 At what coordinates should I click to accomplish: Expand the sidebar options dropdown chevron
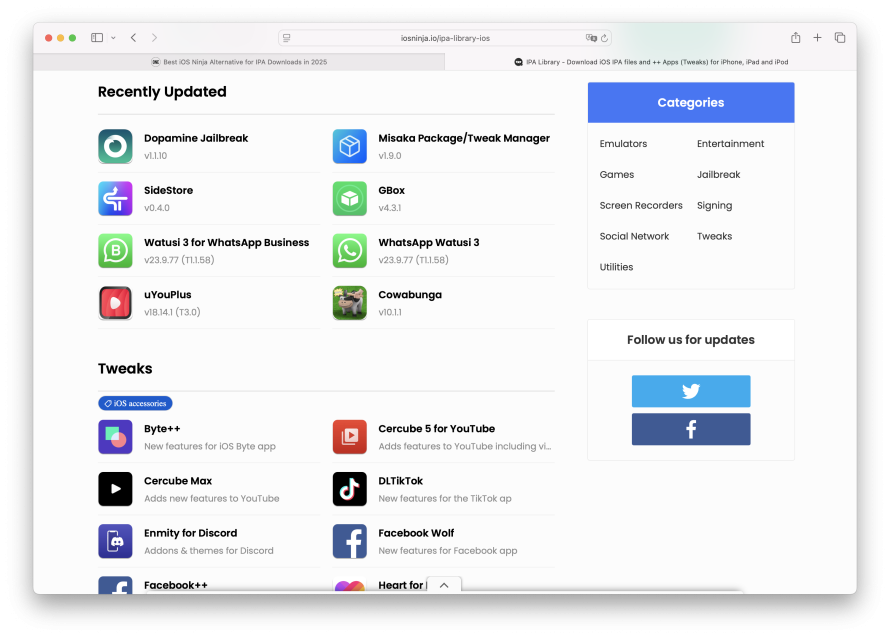(114, 38)
